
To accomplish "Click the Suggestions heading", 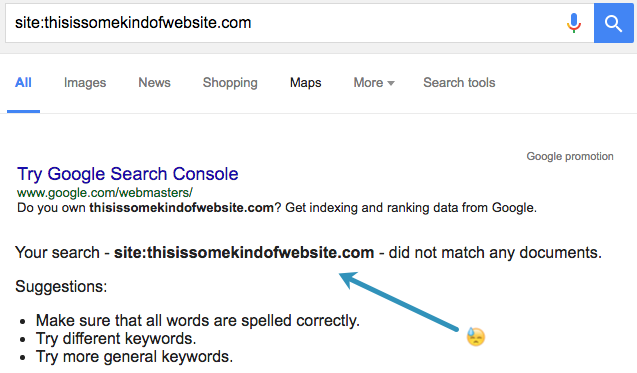I will click(x=61, y=286).
